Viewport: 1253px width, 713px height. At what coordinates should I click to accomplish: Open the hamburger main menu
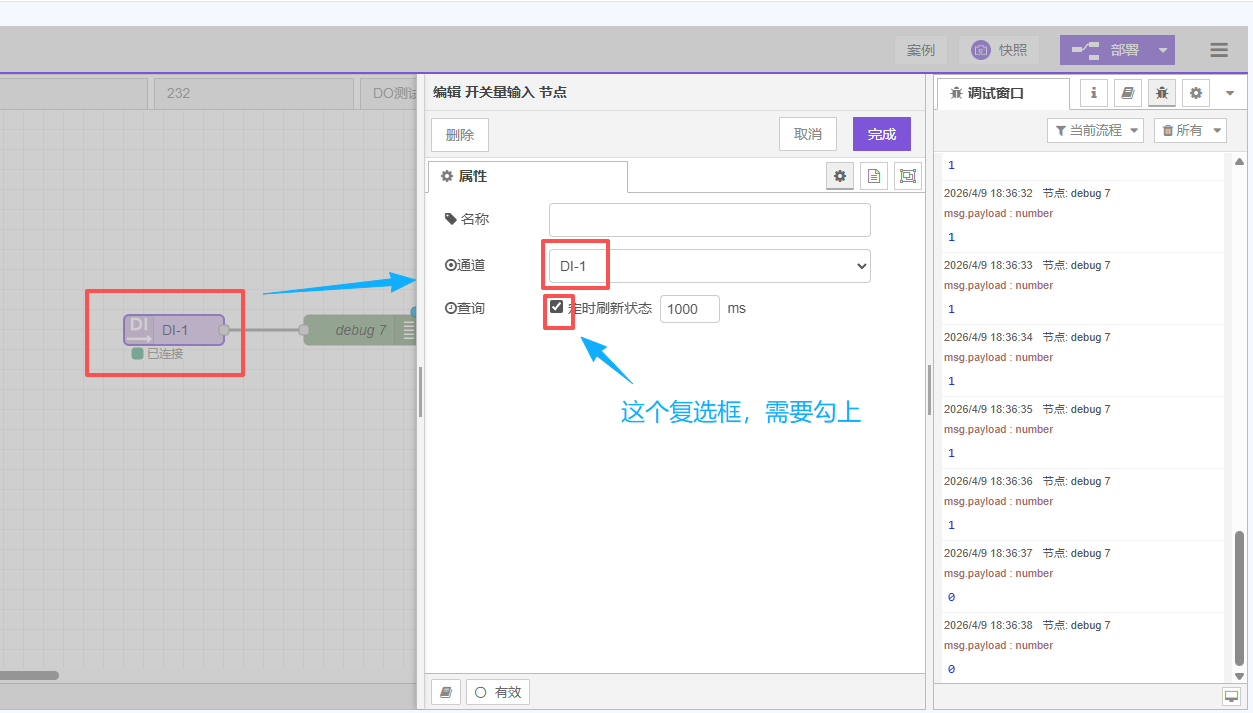point(1218,50)
